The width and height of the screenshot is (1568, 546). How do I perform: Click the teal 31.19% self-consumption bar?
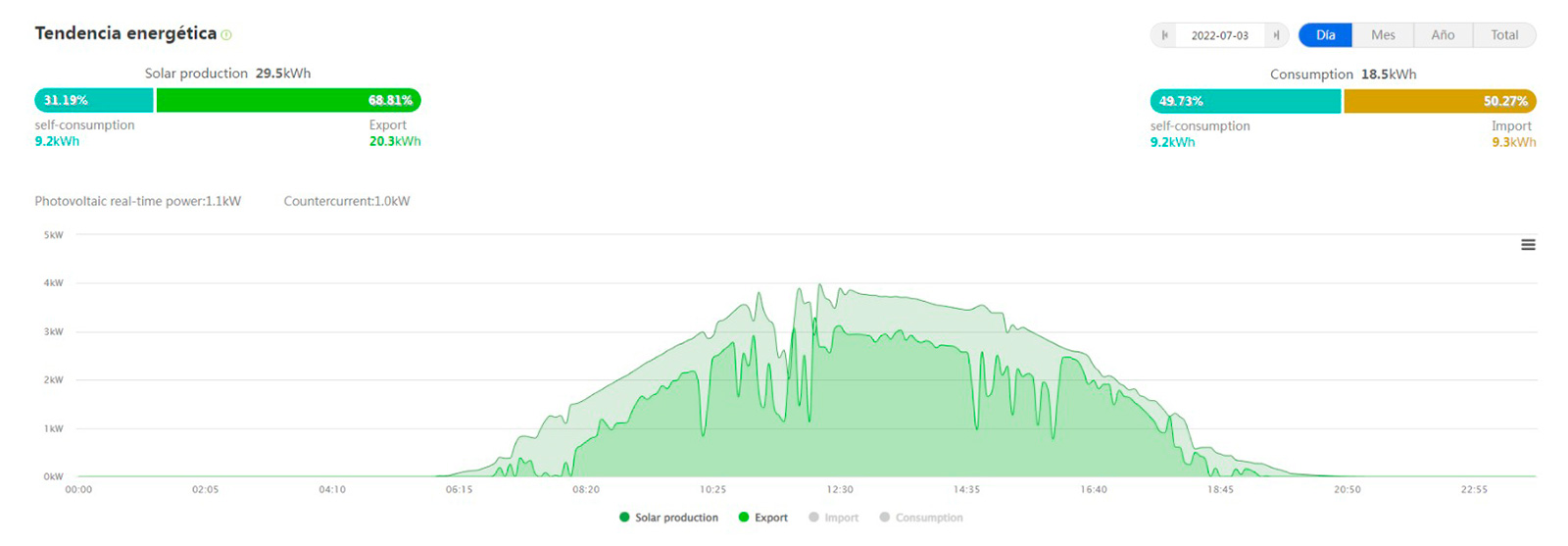[94, 100]
